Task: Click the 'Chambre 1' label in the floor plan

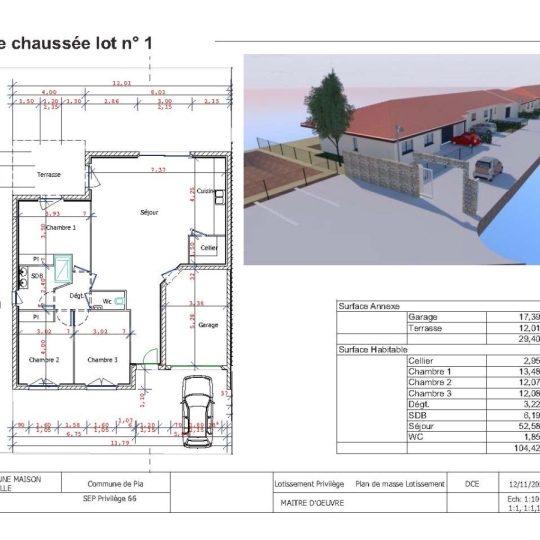Action: 61,228
